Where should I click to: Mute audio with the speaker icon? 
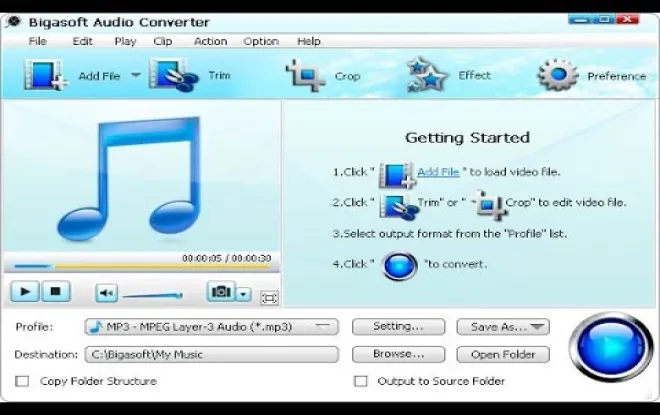coord(106,293)
